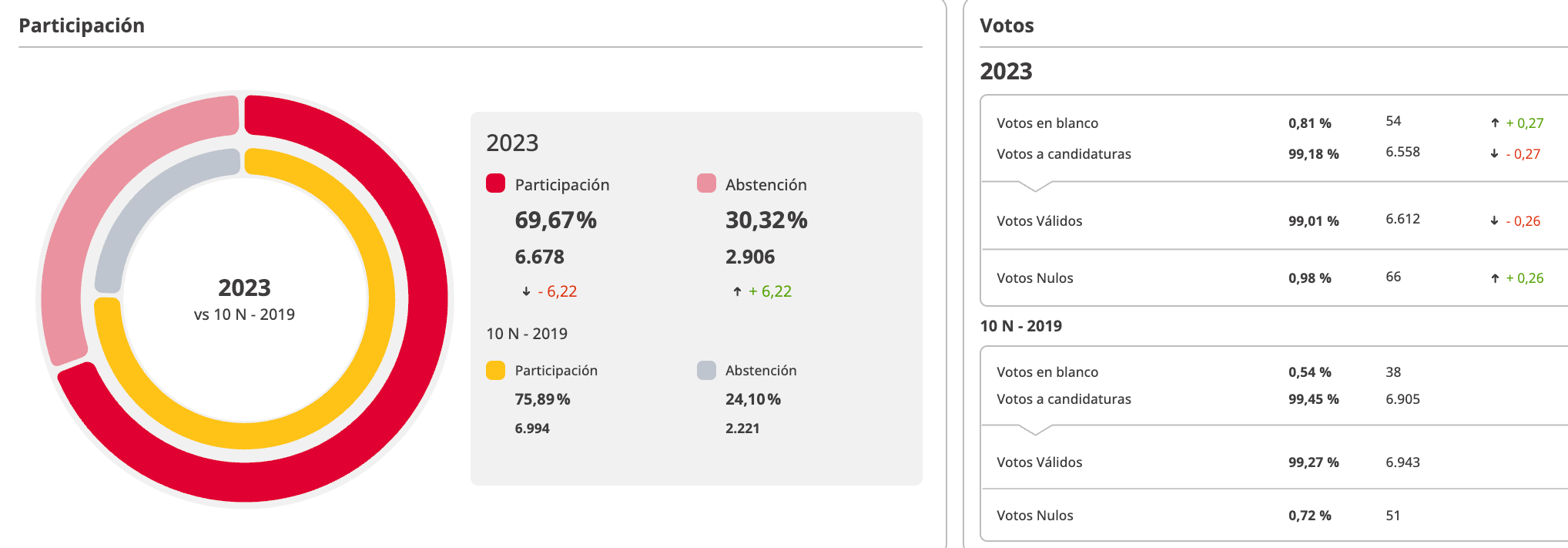
Task: Click the down arrow for Votos Válidos 2023
Action: (x=1495, y=221)
